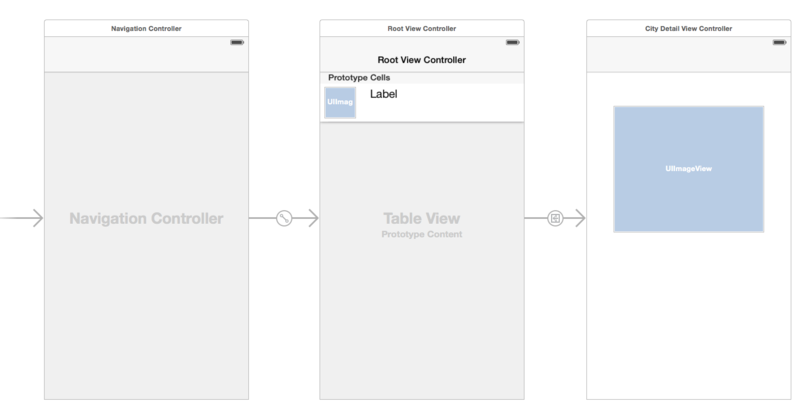Click the initial view controller entry arrow
Image resolution: width=800 pixels, height=416 pixels.
tap(22, 218)
